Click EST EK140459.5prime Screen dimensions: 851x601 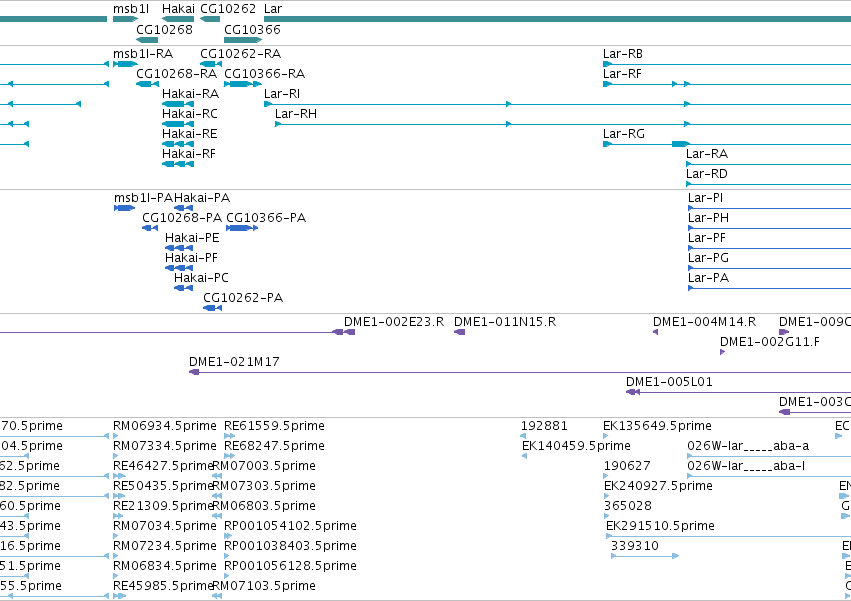[576, 447]
